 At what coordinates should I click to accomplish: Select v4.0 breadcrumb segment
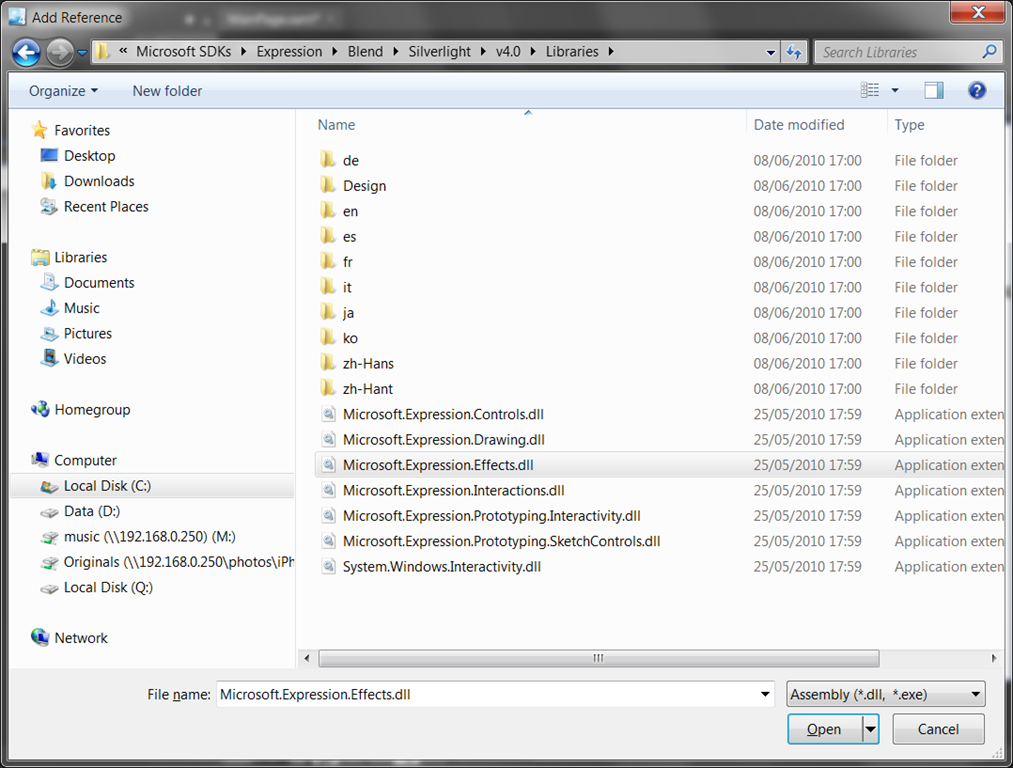click(508, 52)
